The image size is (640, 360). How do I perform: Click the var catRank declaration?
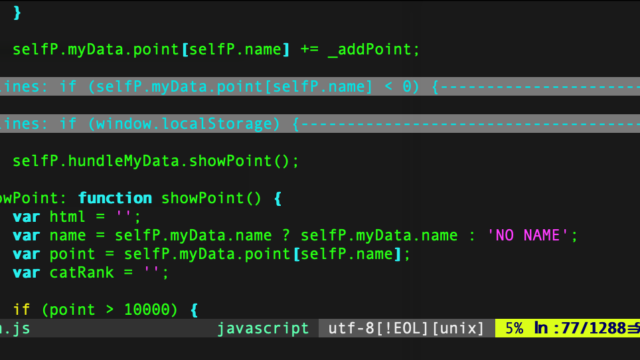91,273
